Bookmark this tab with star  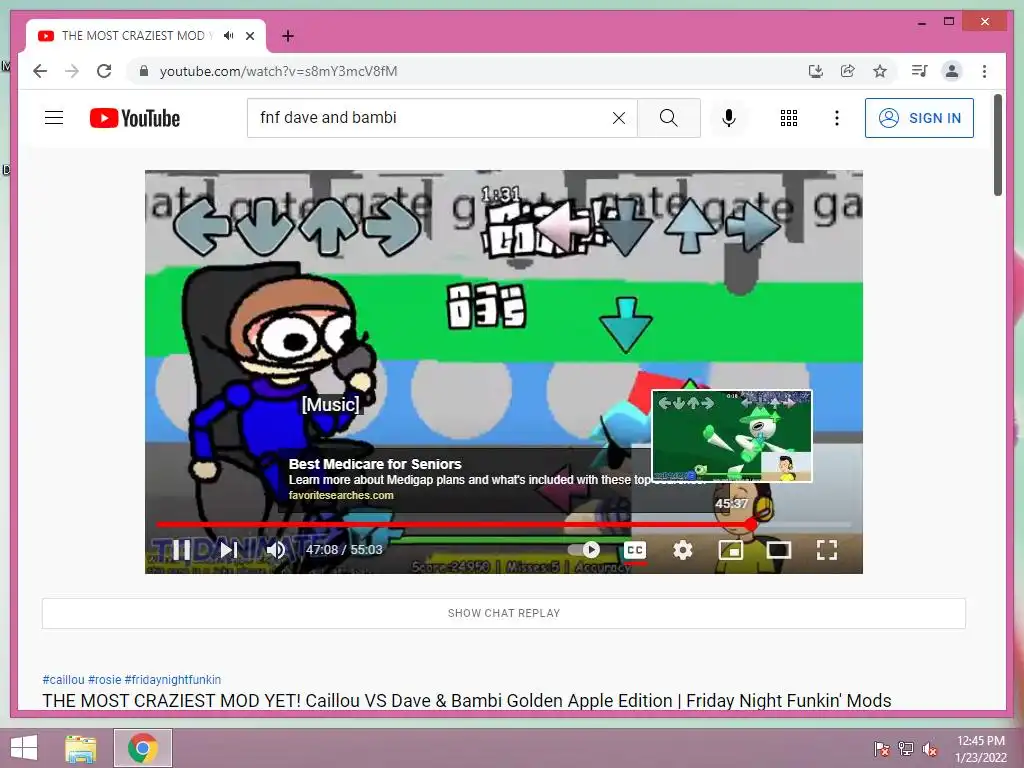coord(880,71)
